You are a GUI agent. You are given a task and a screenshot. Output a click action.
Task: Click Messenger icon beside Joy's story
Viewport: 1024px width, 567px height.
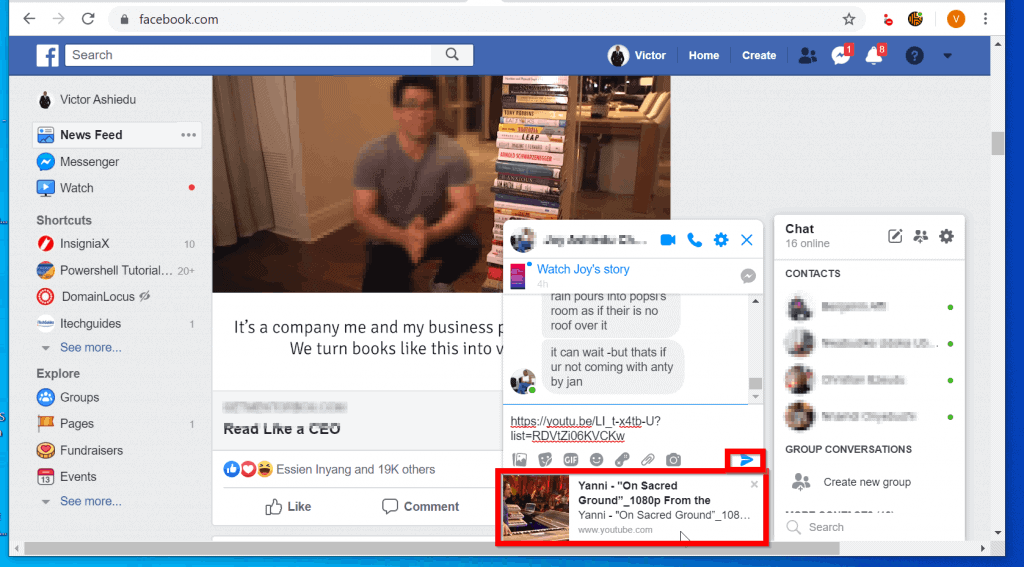pos(748,276)
